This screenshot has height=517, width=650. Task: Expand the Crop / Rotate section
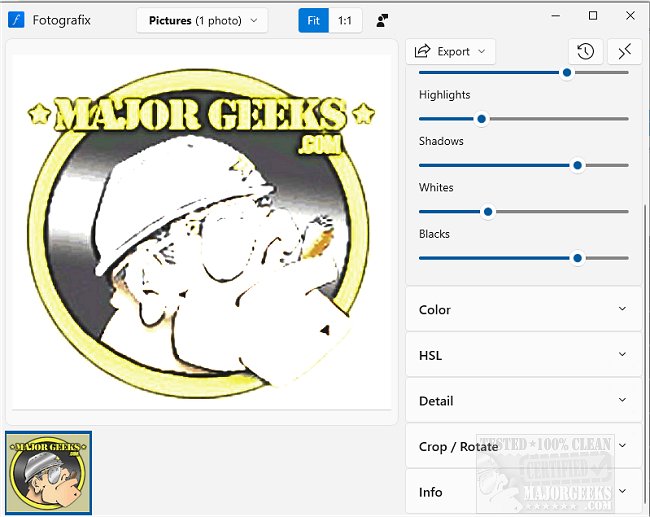pyautogui.click(x=524, y=446)
